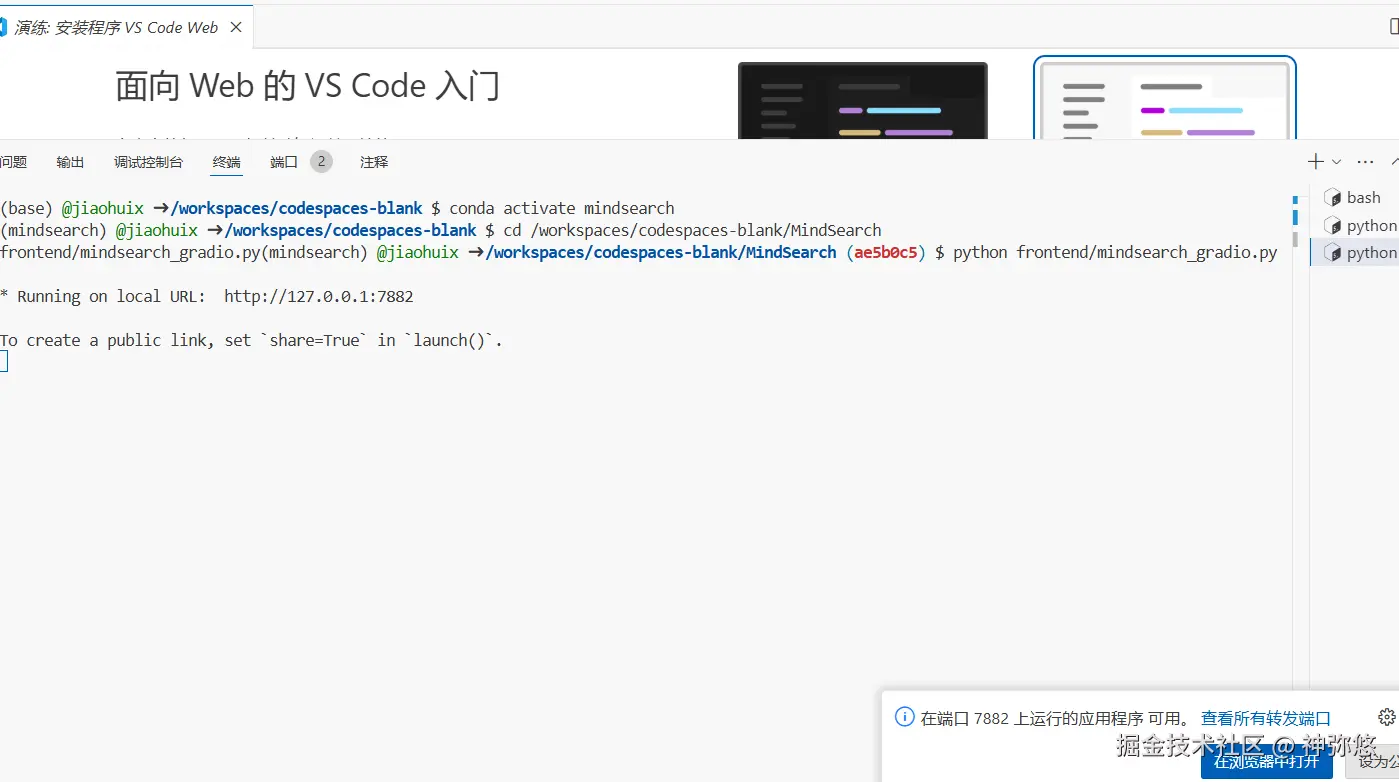Open the terminal panel more actions menu
This screenshot has height=782, width=1399.
coord(1365,162)
